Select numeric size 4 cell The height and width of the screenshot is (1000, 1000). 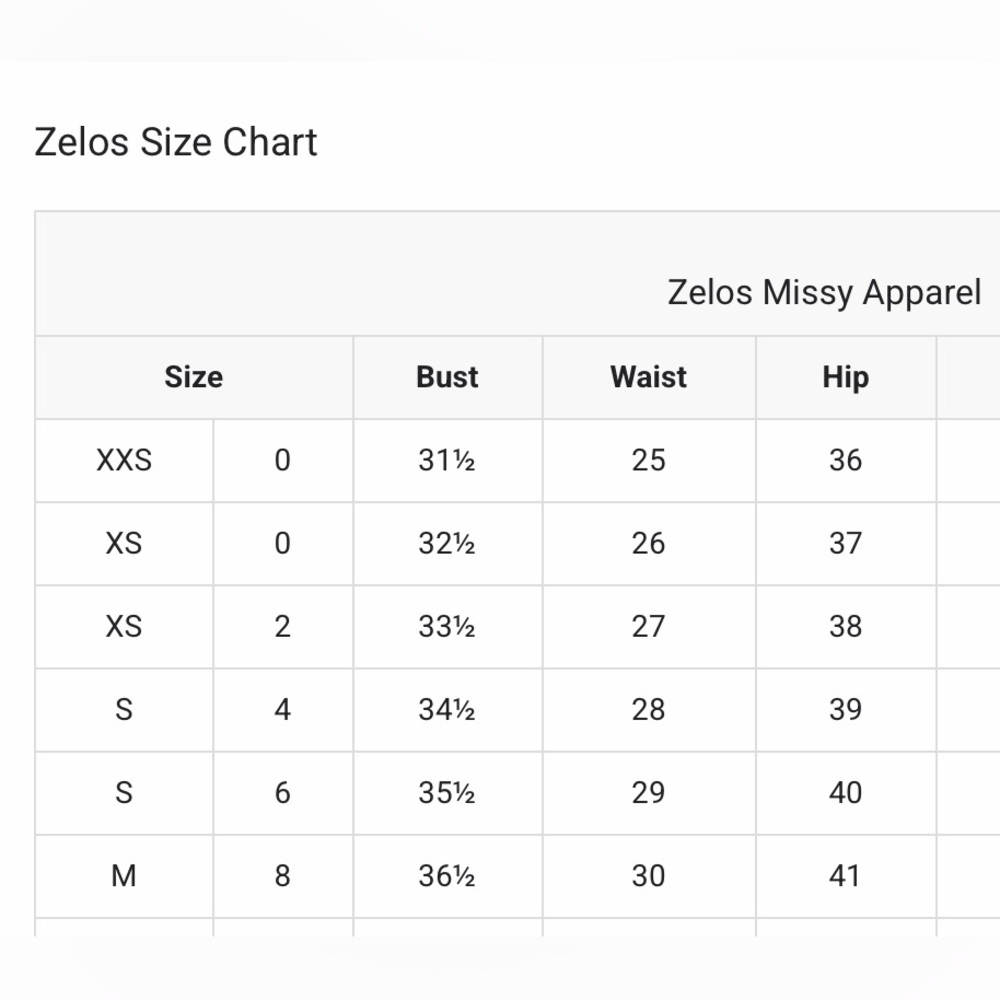click(x=283, y=710)
